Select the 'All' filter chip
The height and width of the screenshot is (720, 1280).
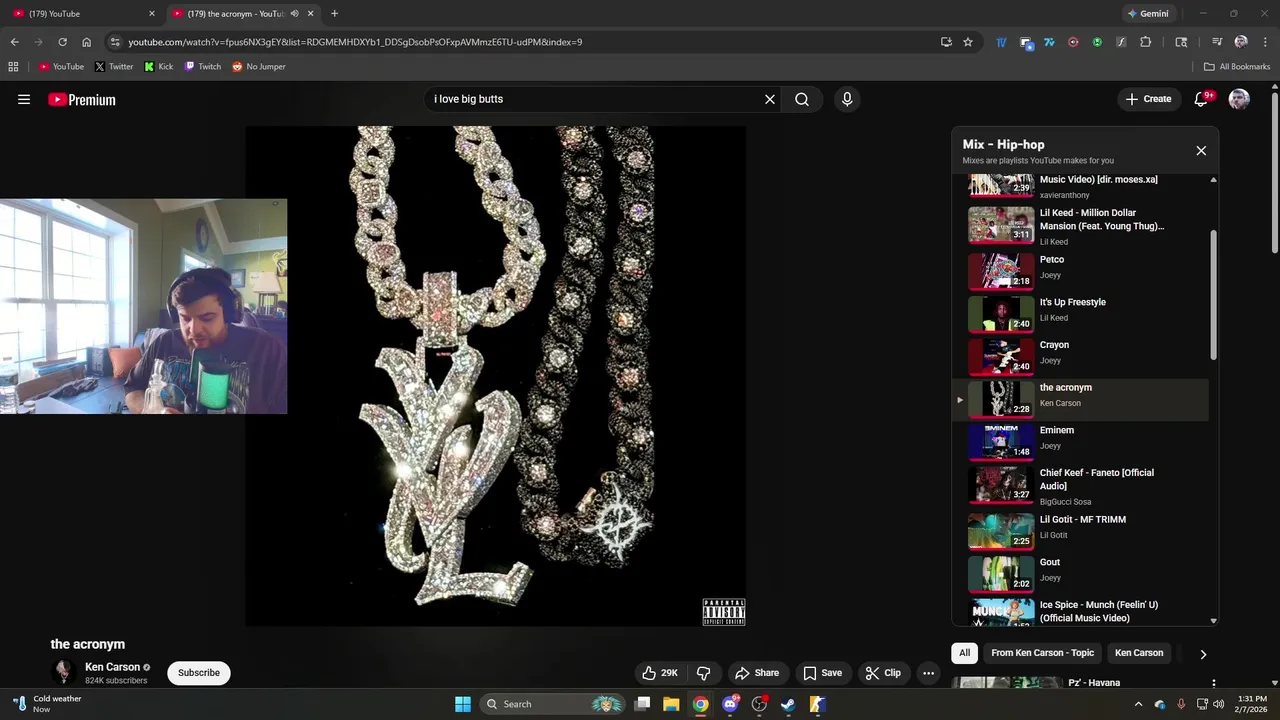click(x=964, y=653)
